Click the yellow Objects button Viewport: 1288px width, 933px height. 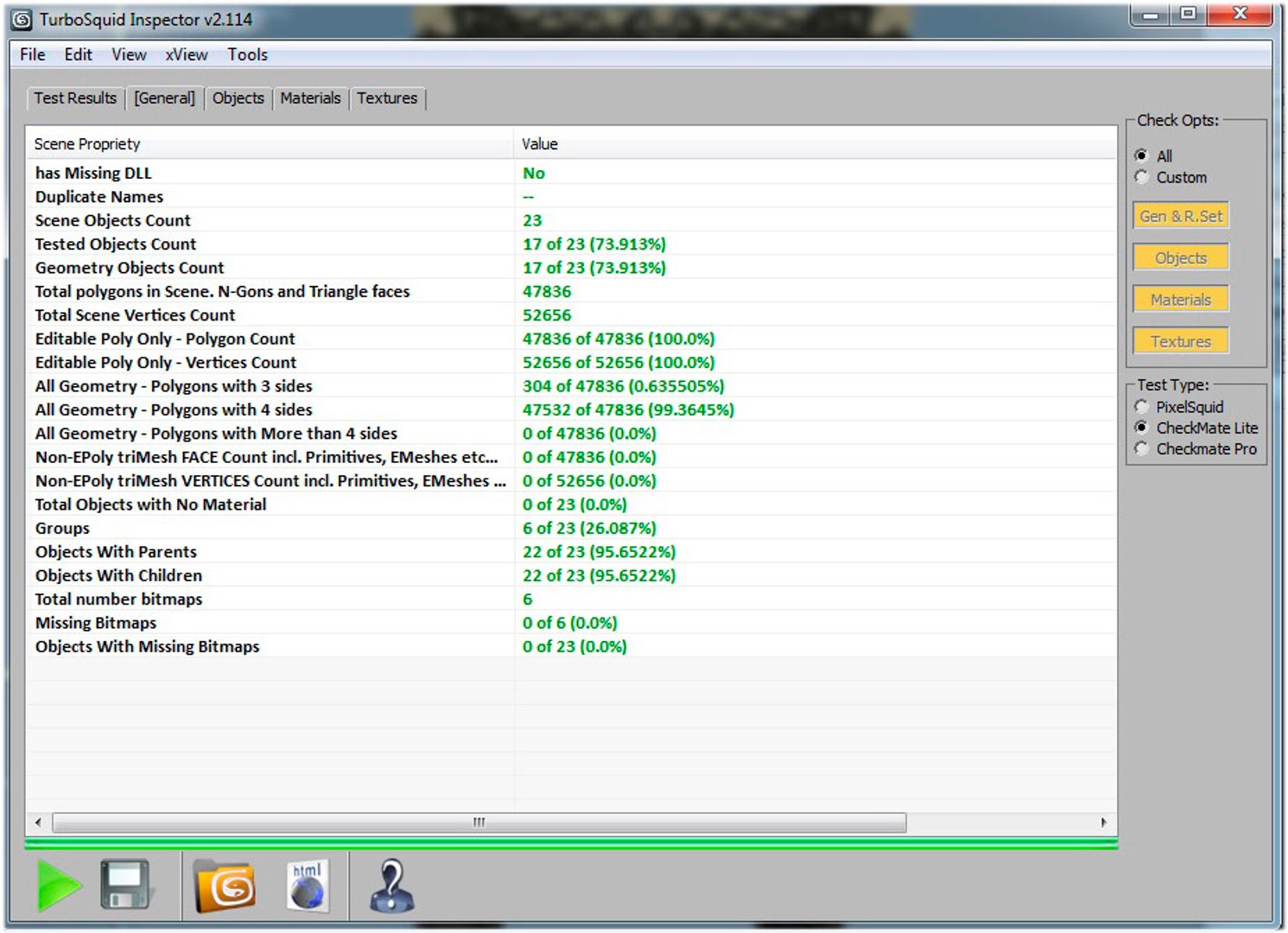pyautogui.click(x=1181, y=257)
